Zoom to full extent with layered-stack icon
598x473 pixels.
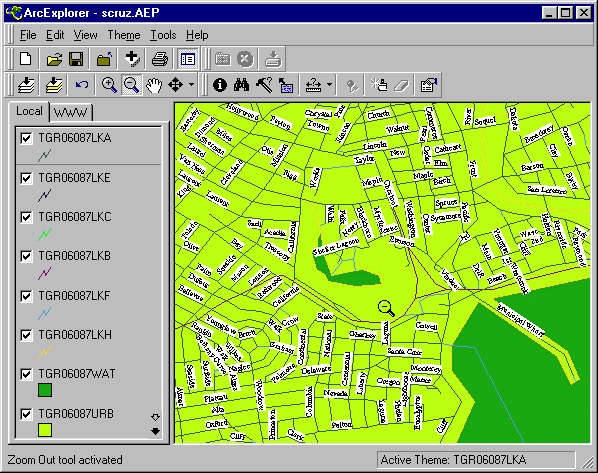[26, 85]
